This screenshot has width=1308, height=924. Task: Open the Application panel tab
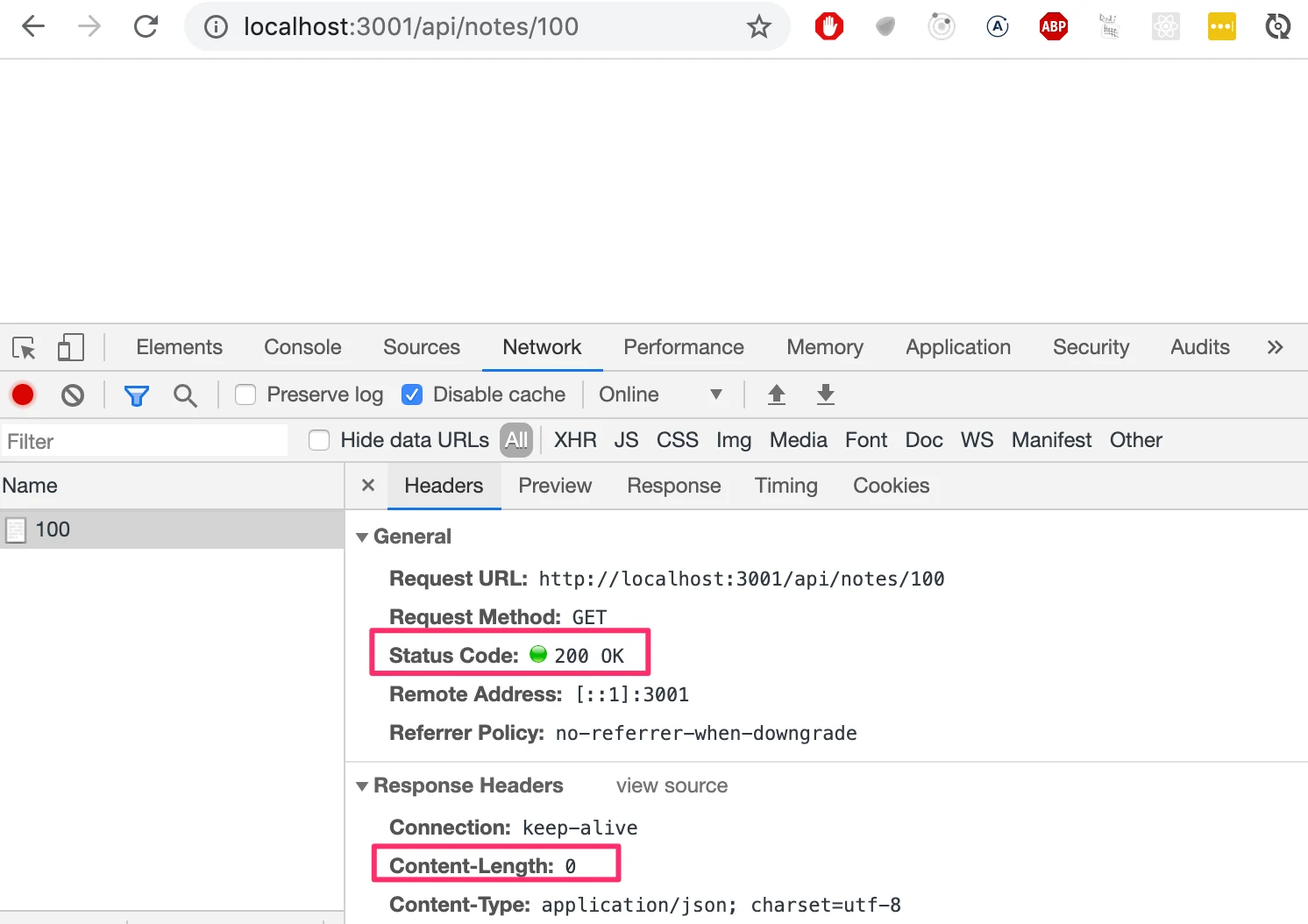pyautogui.click(x=958, y=348)
